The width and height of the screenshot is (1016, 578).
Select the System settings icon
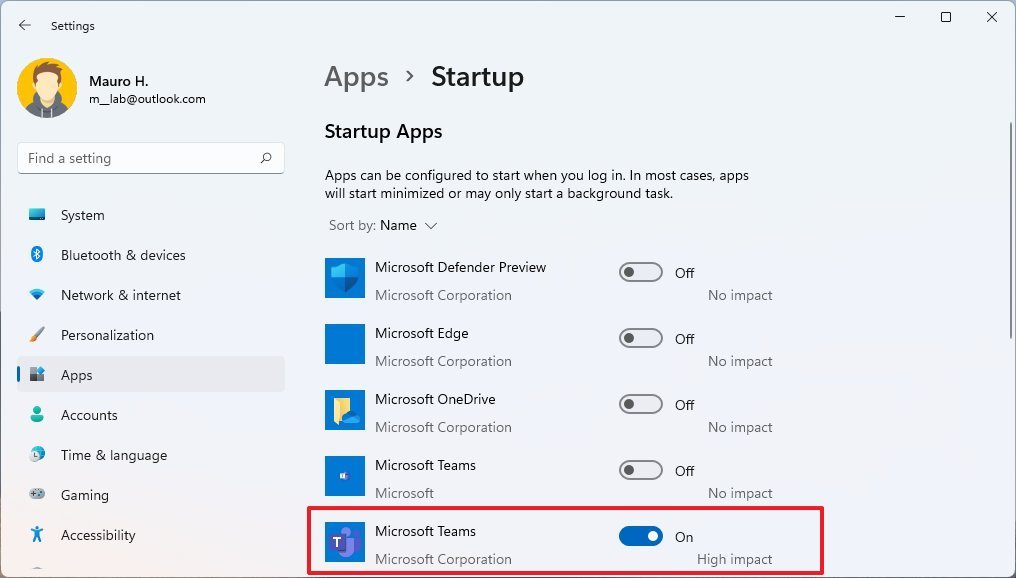coord(37,214)
